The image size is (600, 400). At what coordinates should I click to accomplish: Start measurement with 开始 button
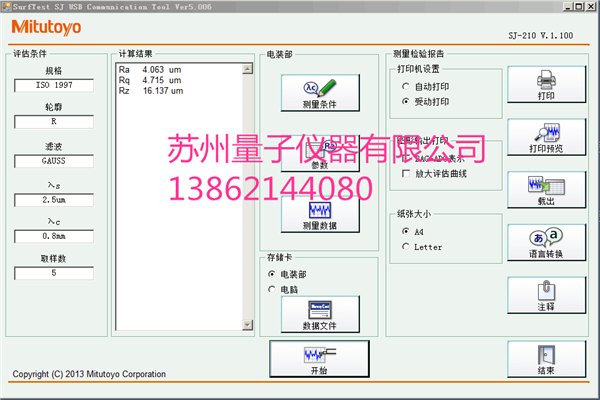tap(320, 359)
